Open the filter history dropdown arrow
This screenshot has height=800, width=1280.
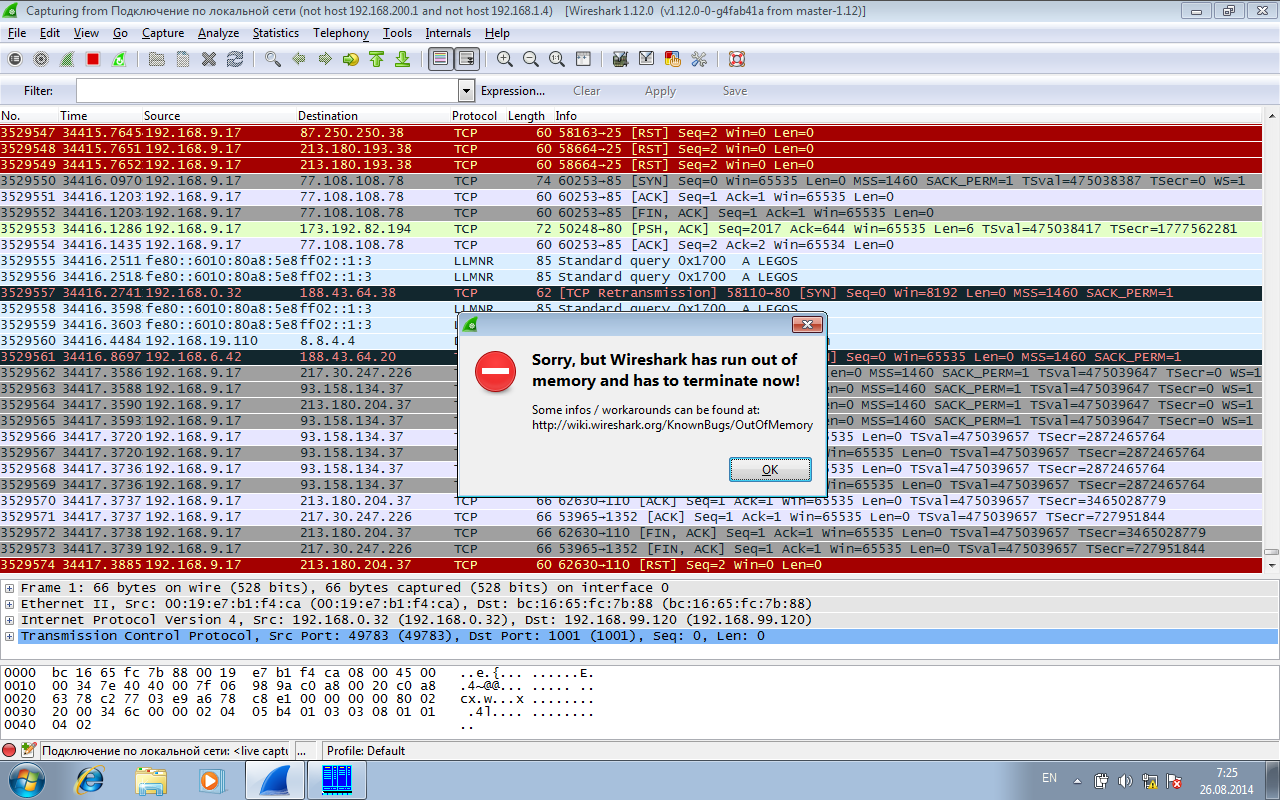[x=466, y=91]
